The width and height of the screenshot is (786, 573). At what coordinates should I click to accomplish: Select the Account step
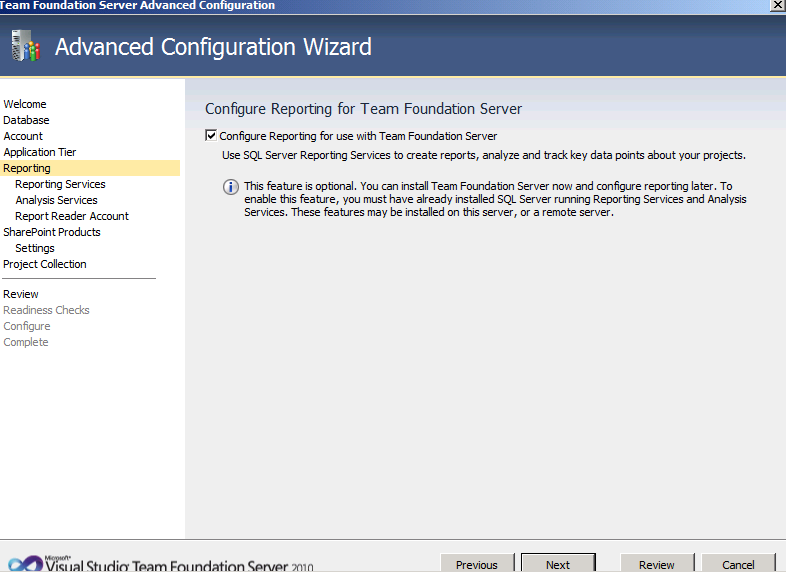click(x=23, y=136)
